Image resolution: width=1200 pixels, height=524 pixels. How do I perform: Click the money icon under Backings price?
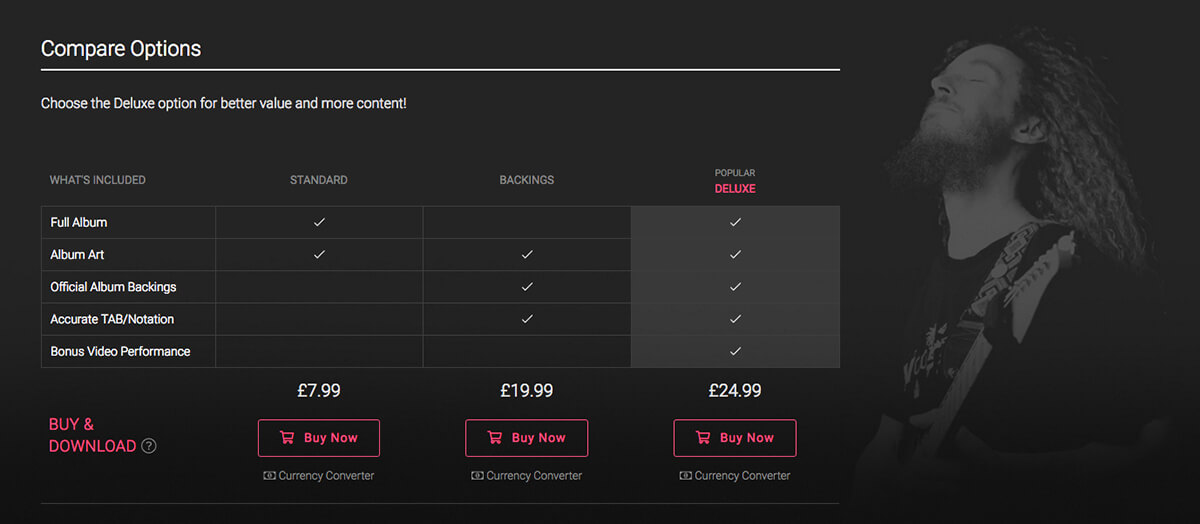pos(477,476)
